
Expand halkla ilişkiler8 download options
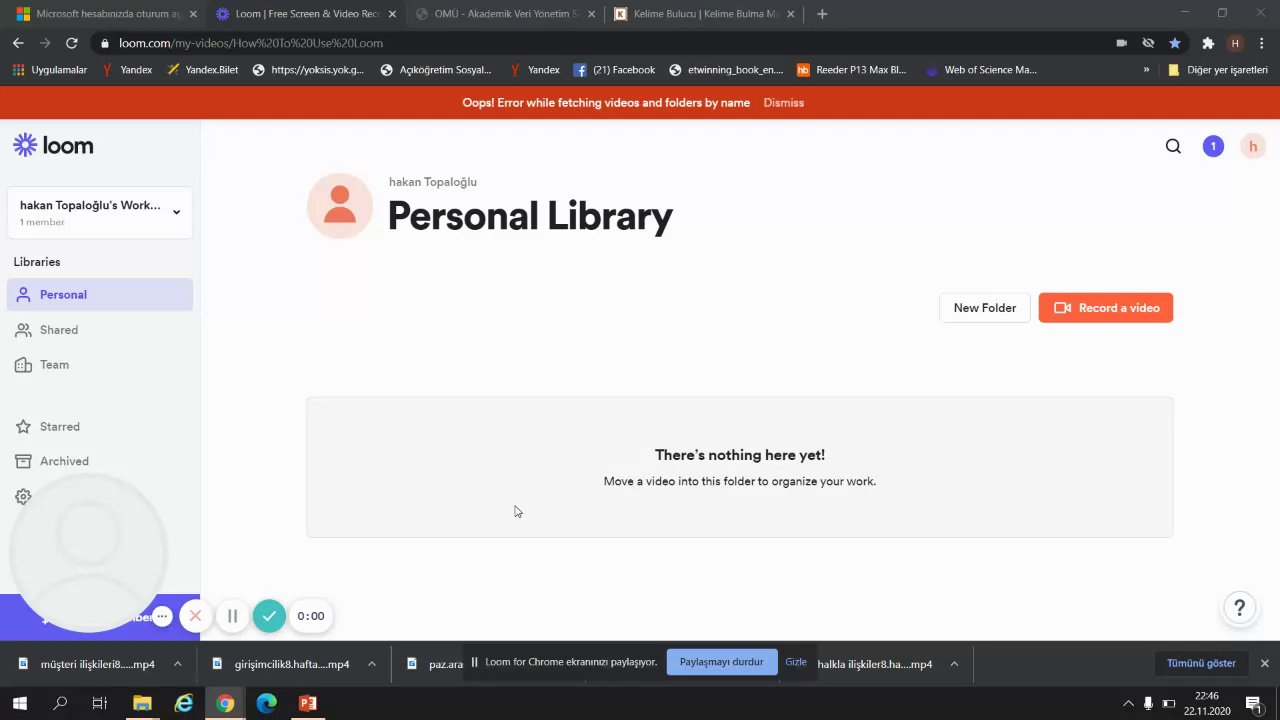(x=954, y=664)
